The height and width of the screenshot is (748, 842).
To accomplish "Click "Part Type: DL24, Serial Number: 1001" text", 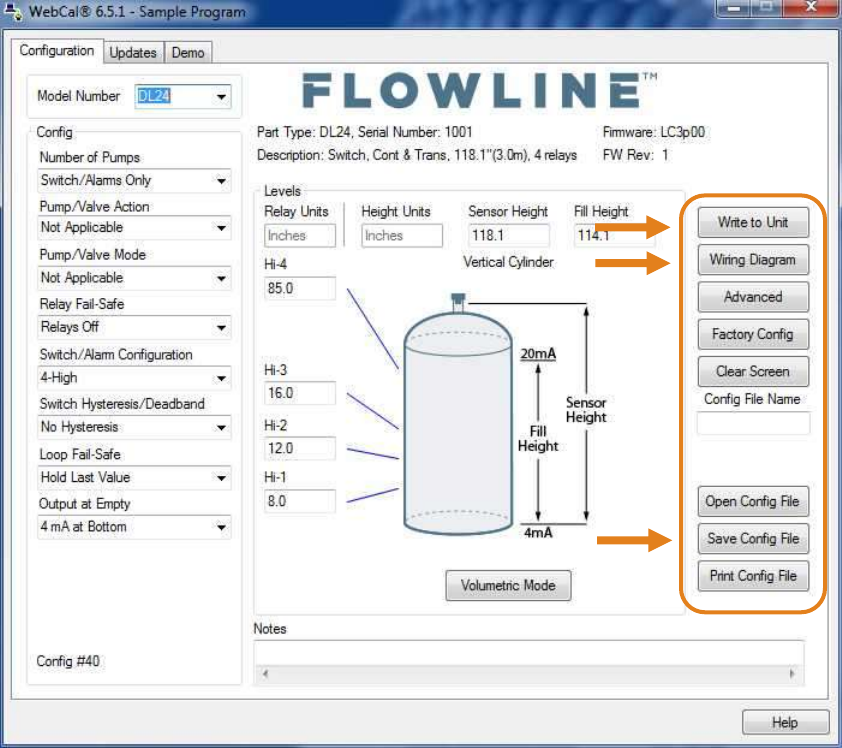I will (x=365, y=132).
